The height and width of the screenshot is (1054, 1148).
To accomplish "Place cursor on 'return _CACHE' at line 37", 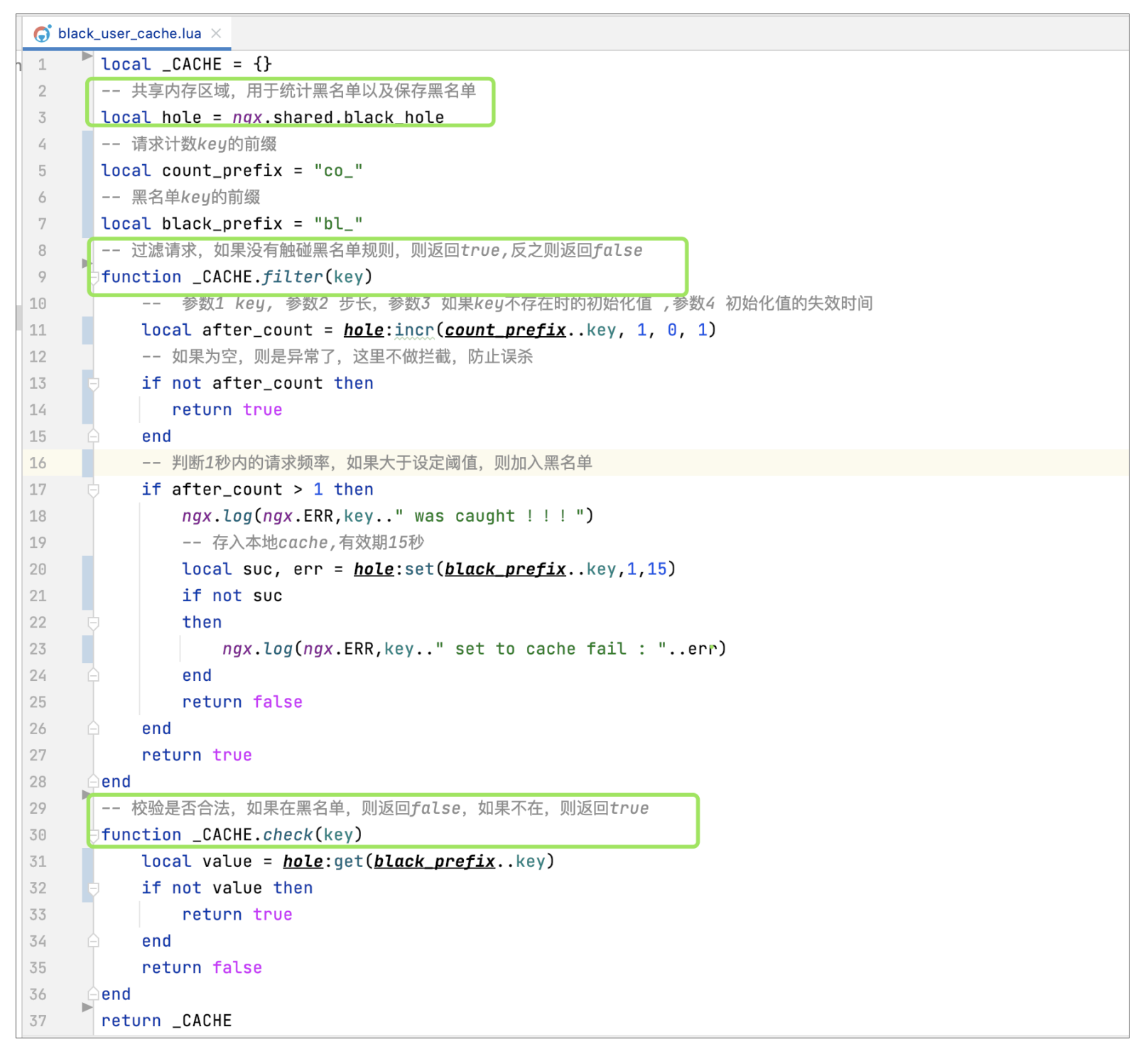I will pyautogui.click(x=166, y=1021).
